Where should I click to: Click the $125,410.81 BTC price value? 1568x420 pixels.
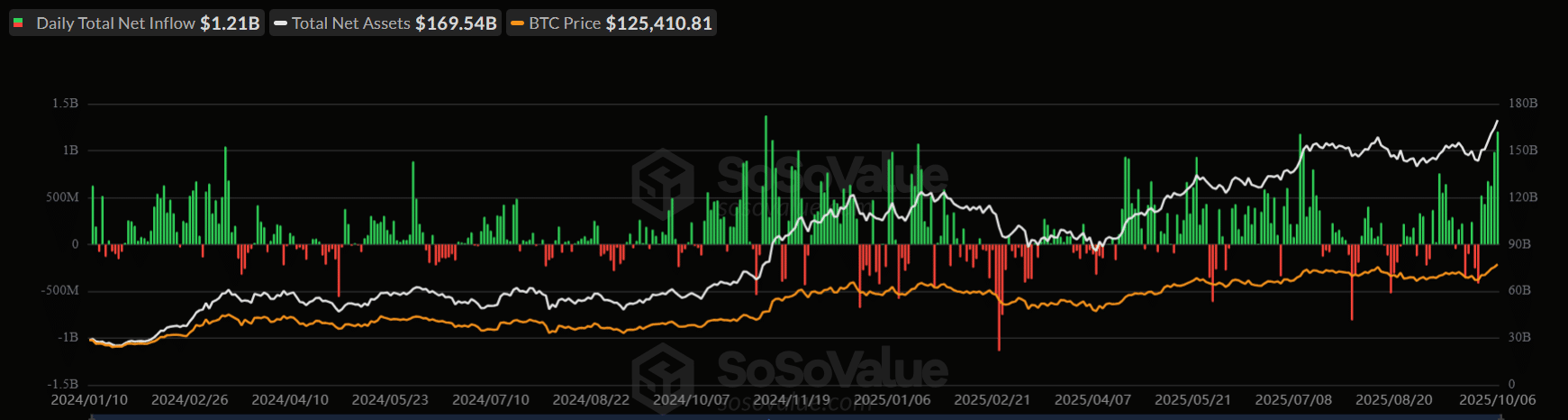click(658, 23)
